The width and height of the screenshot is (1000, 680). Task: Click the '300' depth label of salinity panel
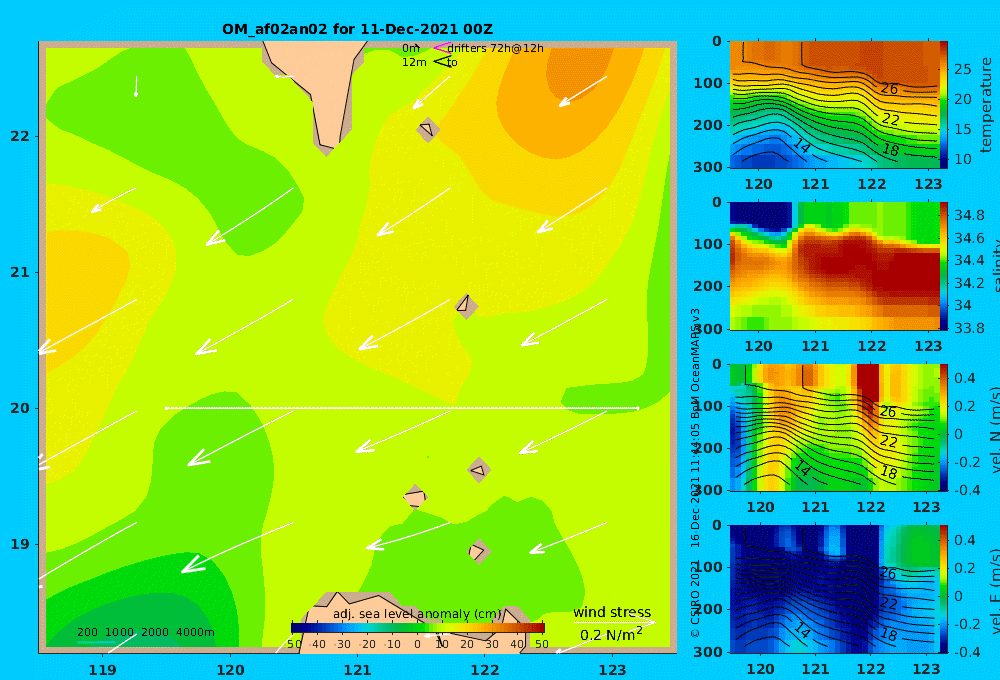tap(708, 329)
